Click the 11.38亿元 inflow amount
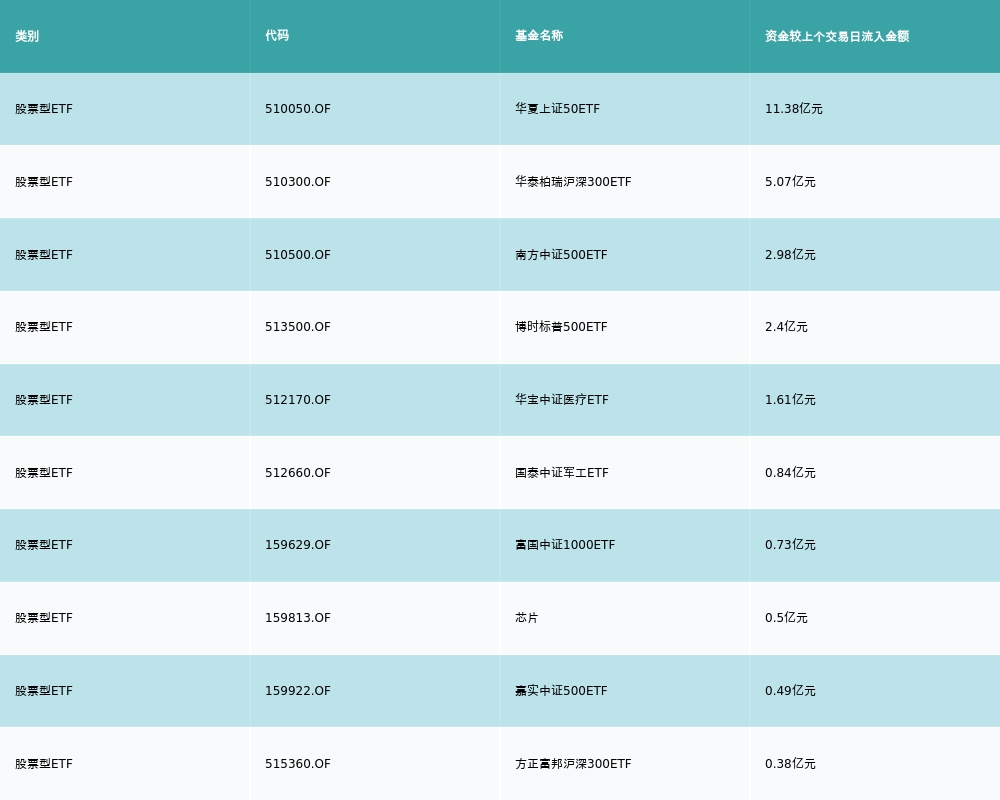 tap(794, 109)
